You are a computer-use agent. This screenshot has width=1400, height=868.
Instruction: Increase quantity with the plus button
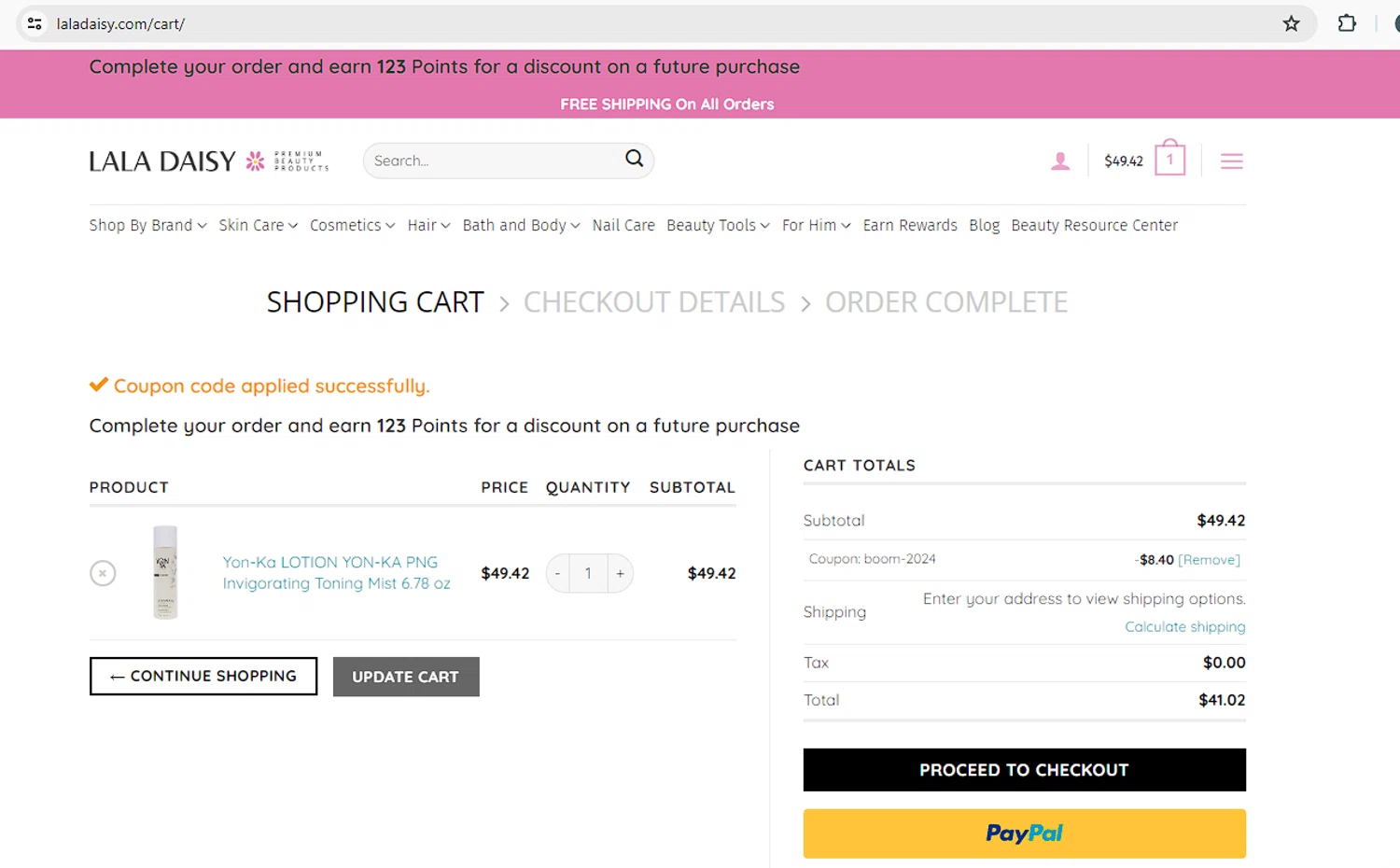[x=620, y=574]
